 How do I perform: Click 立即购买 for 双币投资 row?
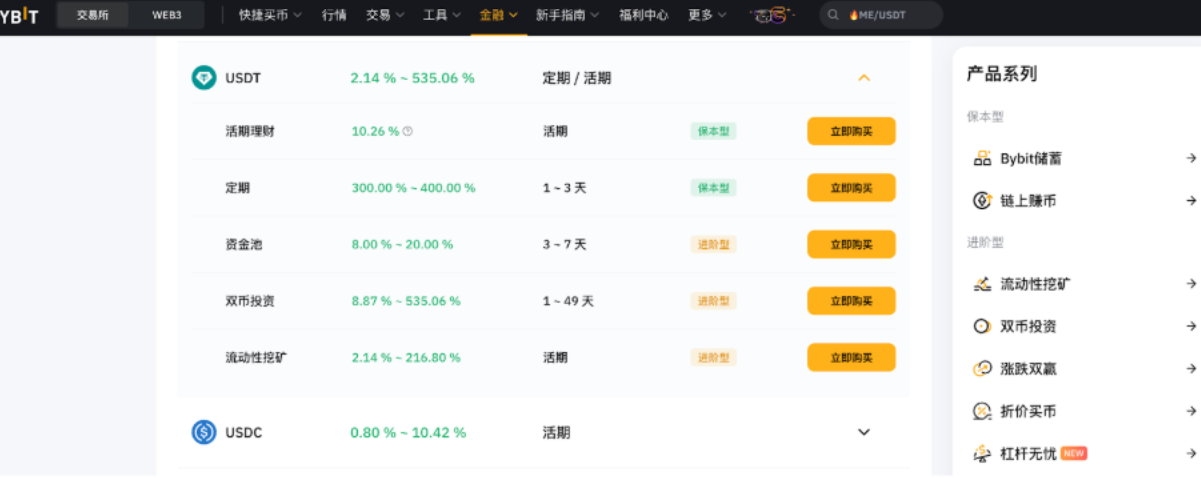click(851, 301)
